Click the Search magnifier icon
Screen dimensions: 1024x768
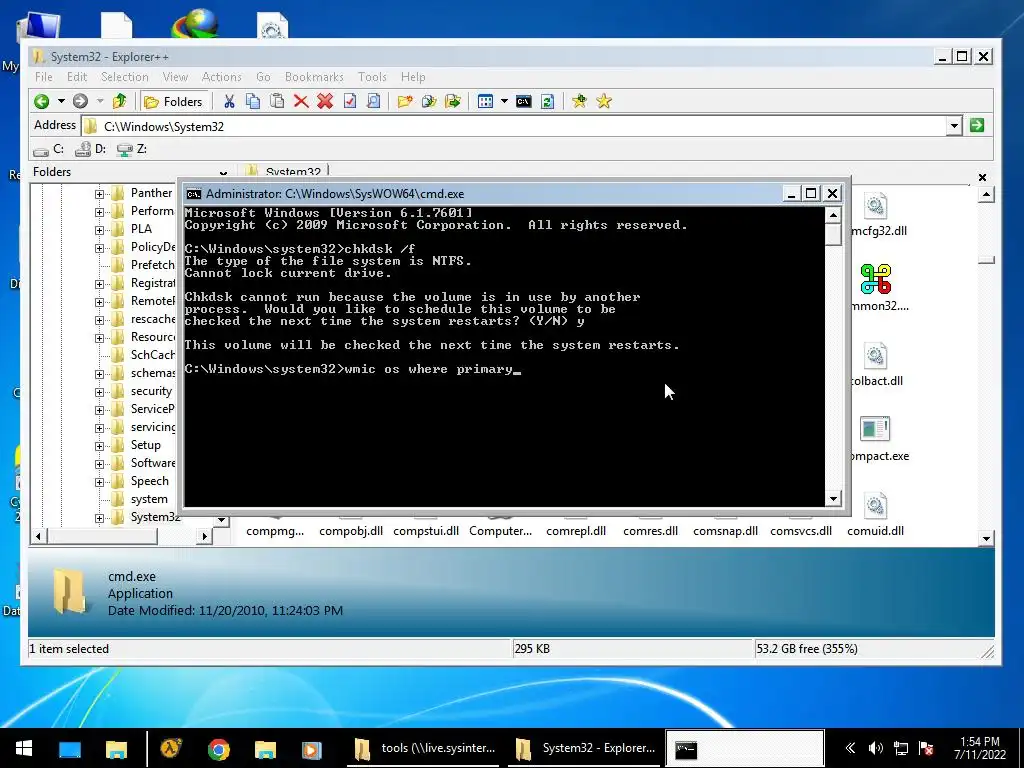pos(374,101)
